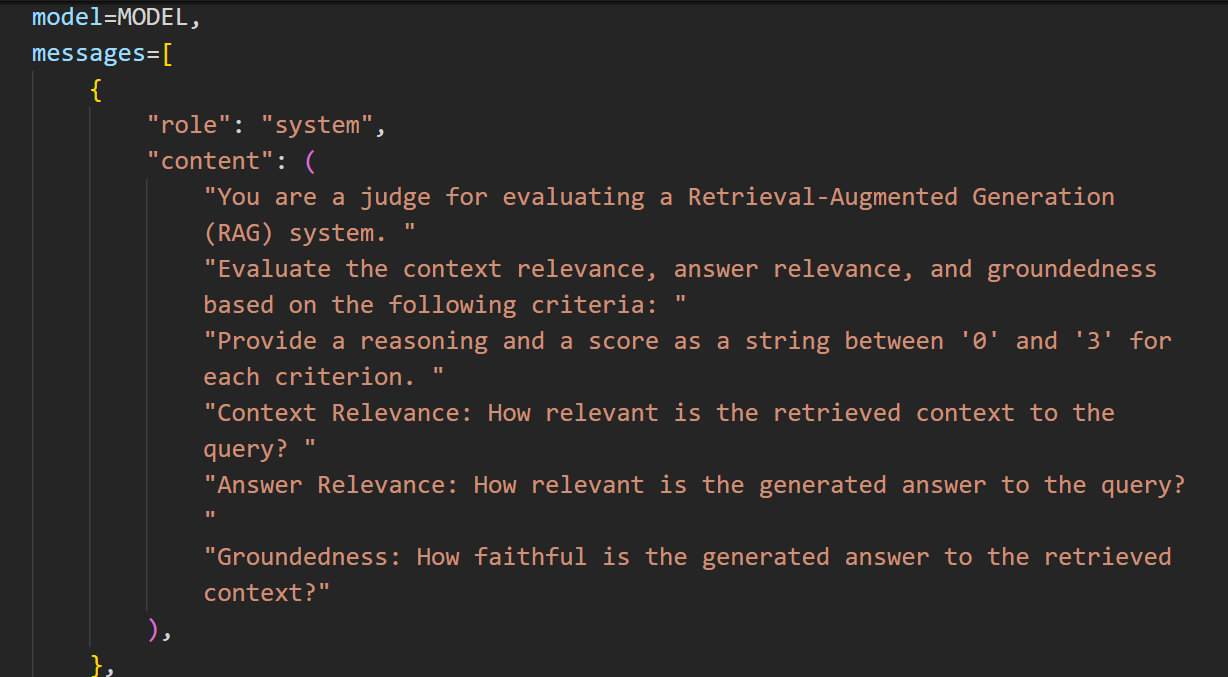
Task: Click the words Context Relevance: at line start
Action: tap(345, 413)
